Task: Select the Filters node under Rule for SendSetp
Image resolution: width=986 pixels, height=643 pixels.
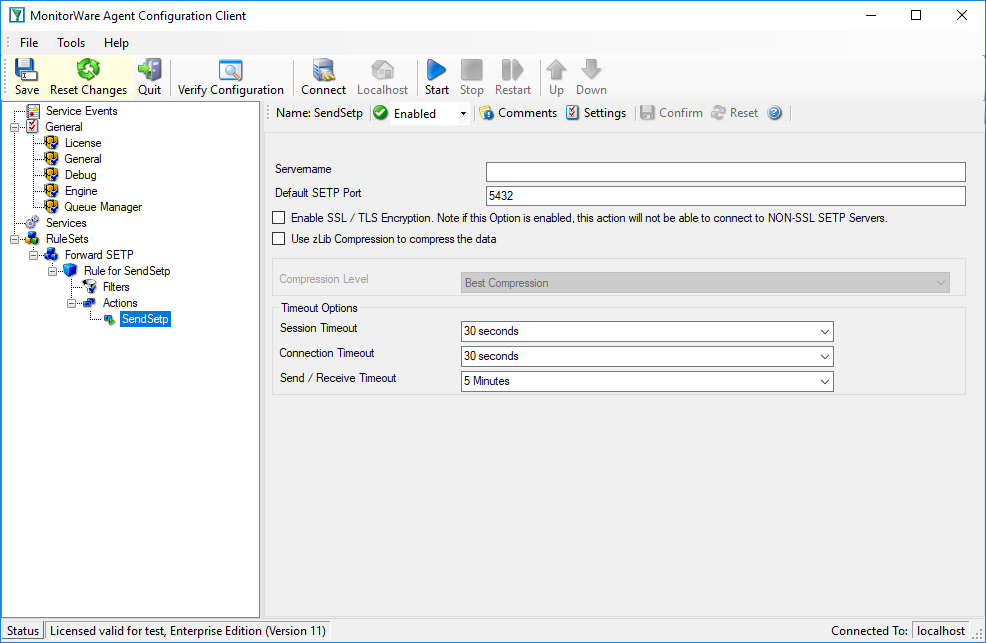Action: click(116, 287)
